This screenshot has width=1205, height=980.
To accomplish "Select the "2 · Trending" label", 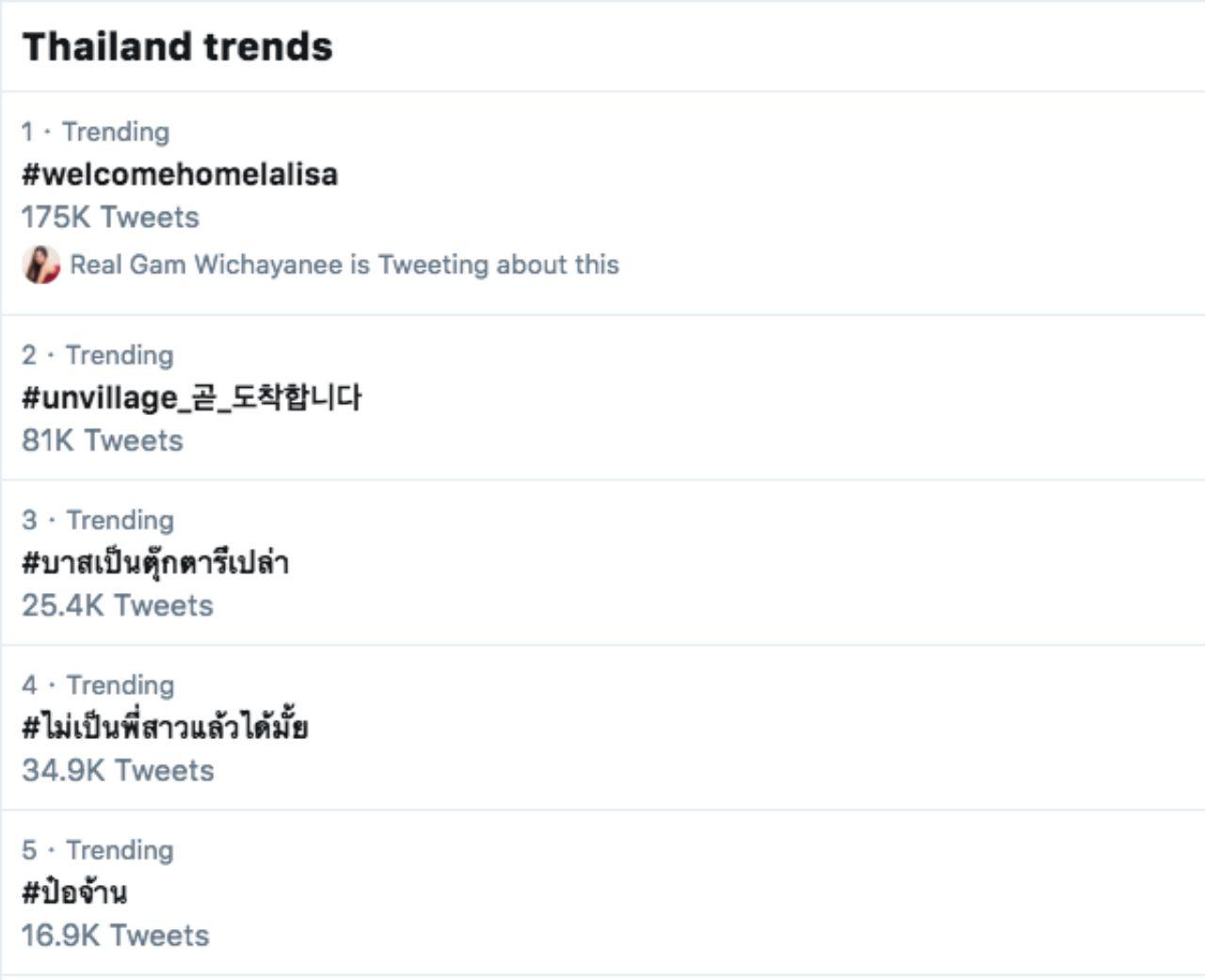I will [97, 355].
